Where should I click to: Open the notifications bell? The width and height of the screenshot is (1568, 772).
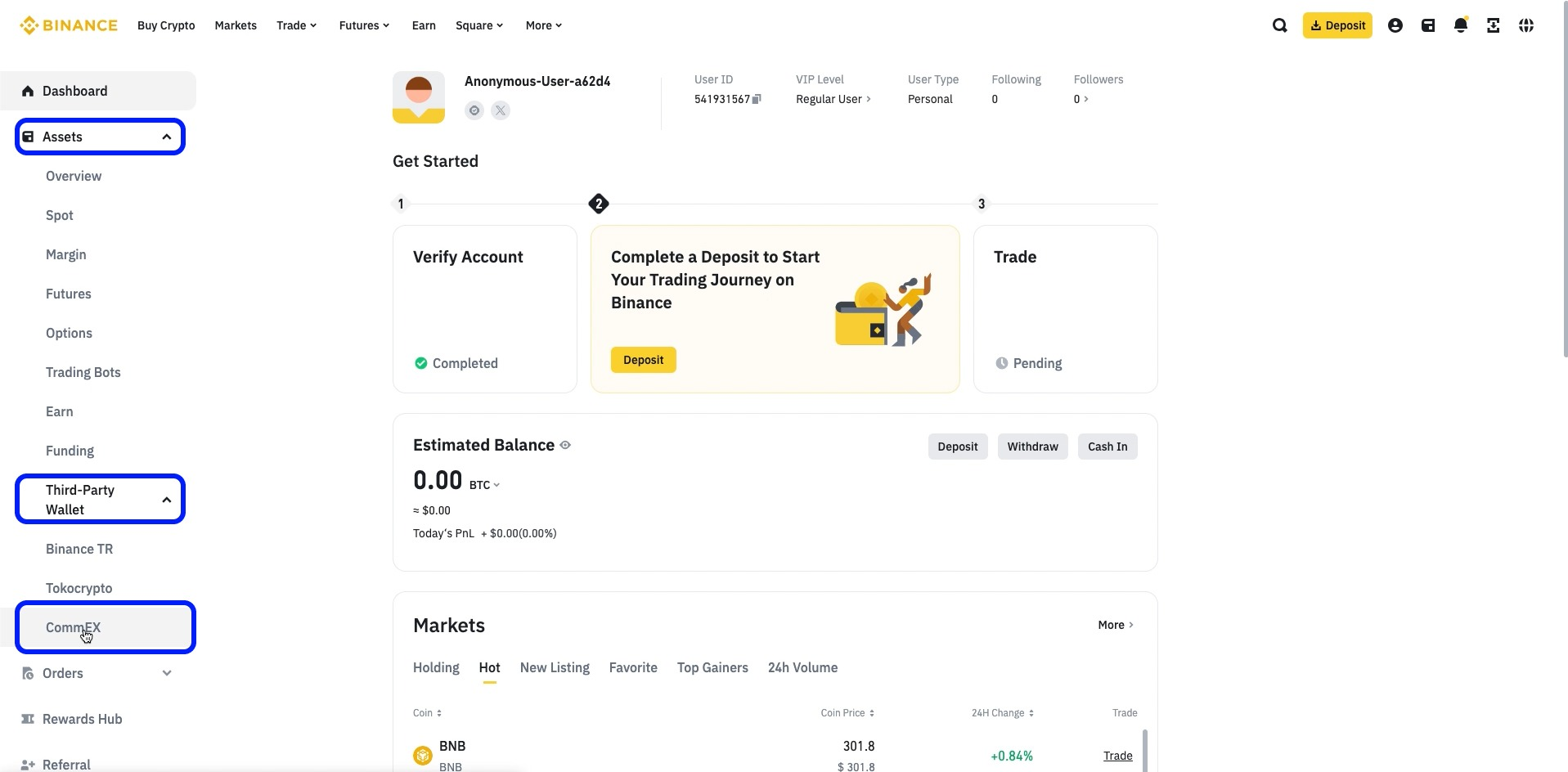[1460, 25]
